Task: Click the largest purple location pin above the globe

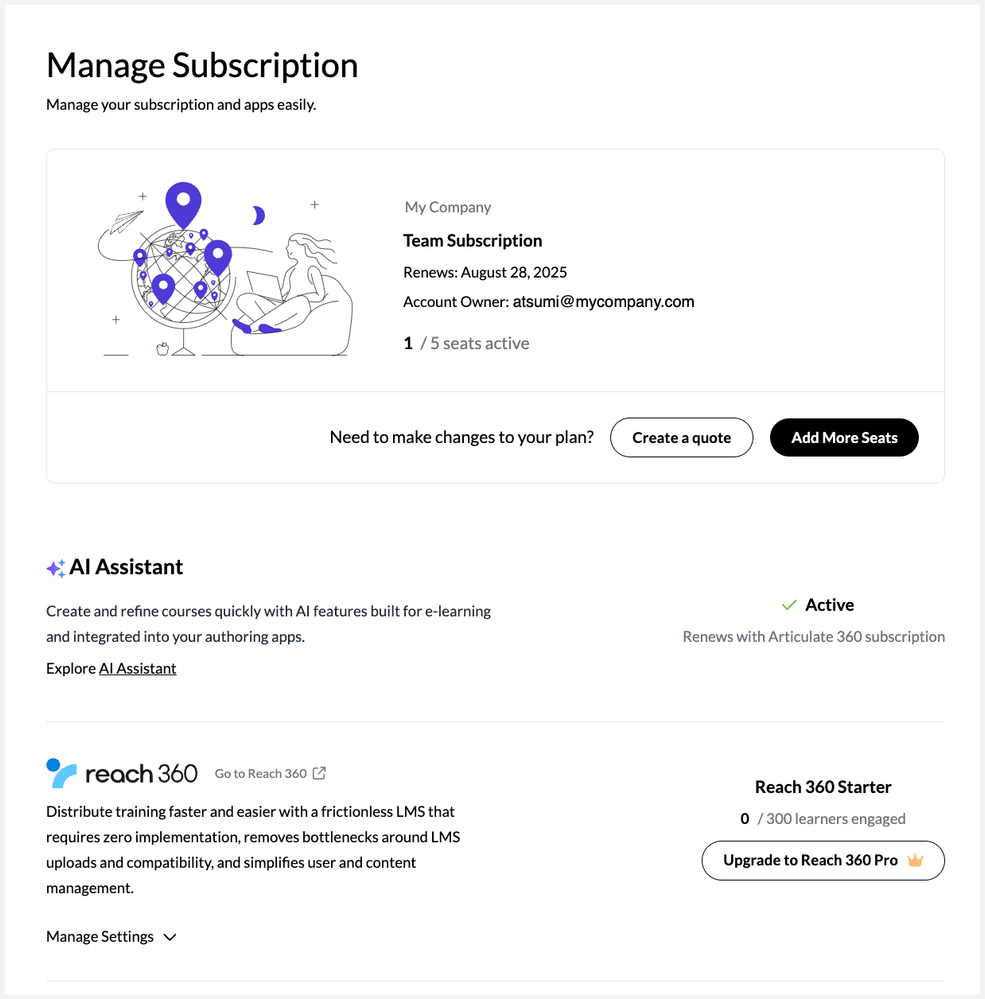Action: pos(183,204)
